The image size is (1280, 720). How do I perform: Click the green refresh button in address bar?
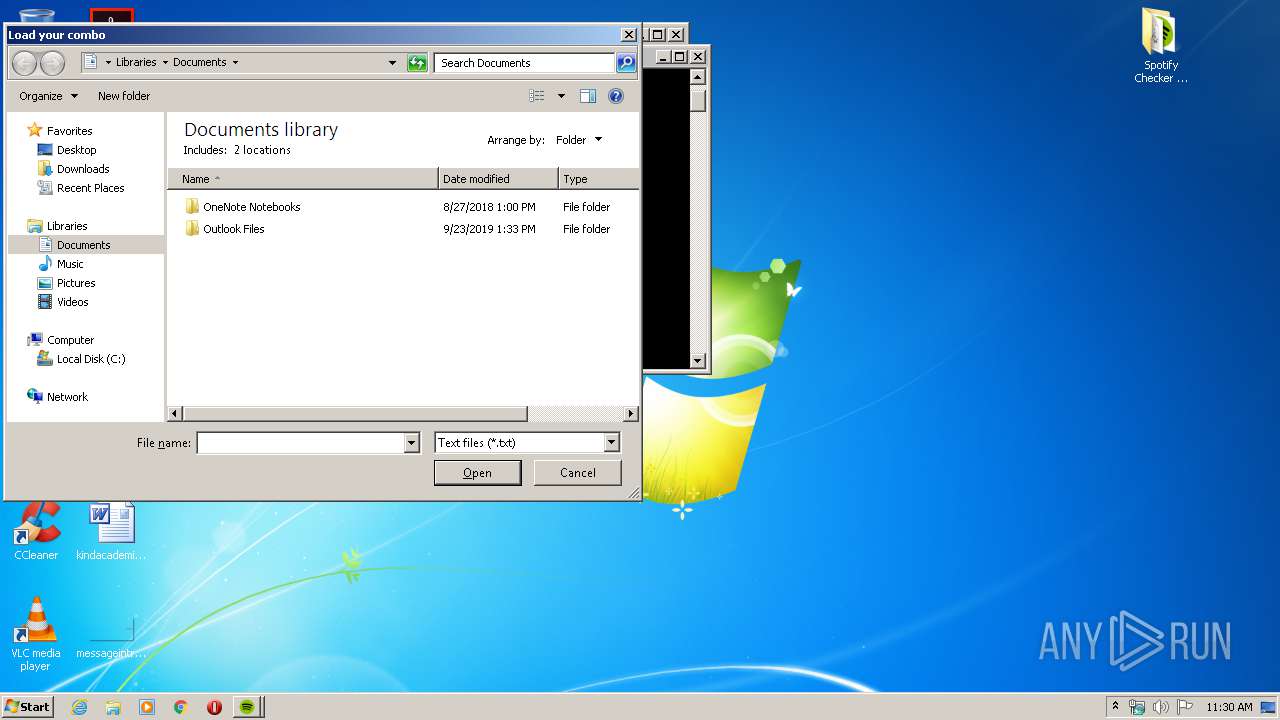point(417,63)
